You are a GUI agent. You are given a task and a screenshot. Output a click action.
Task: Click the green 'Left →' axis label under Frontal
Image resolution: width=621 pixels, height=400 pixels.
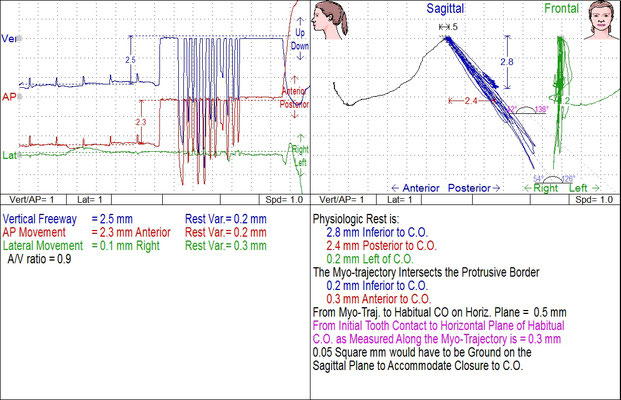(584, 188)
